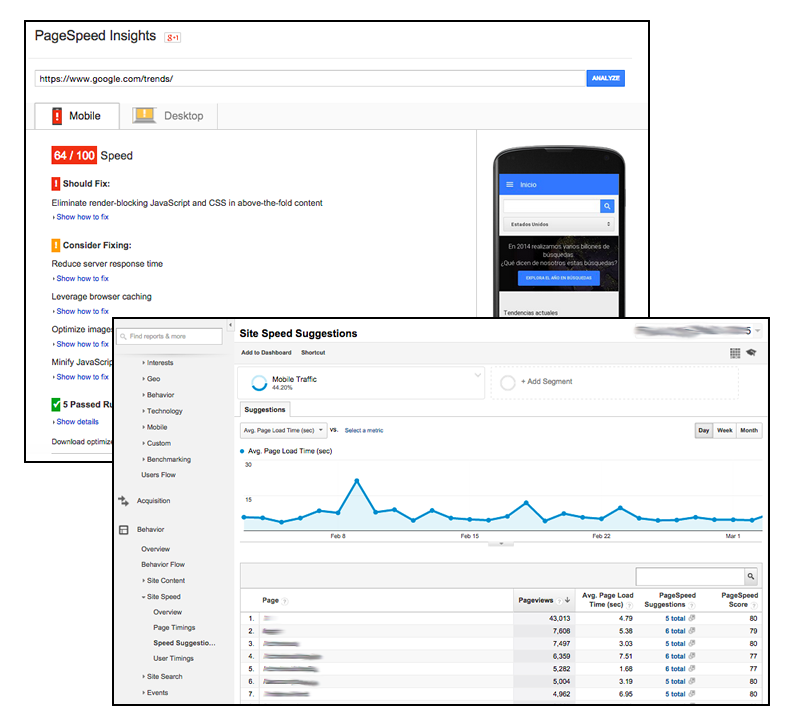Open 'Show how to fix' under Eliminate render-blocking JavaScript
Image resolution: width=799 pixels, height=727 pixels.
(82, 217)
